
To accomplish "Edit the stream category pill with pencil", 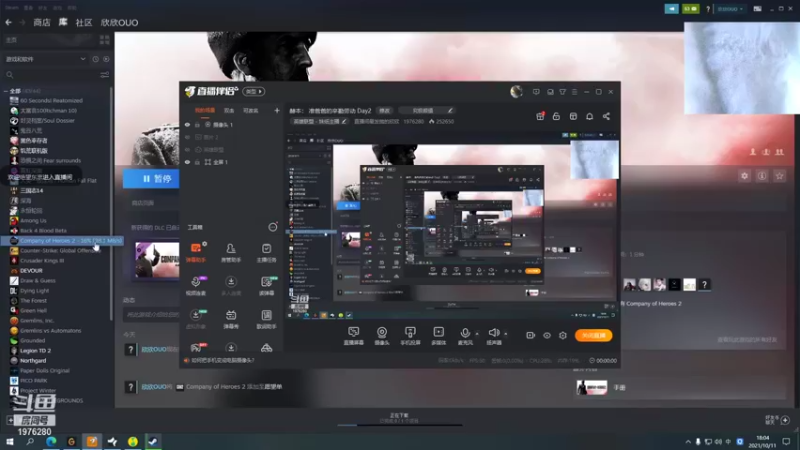I will point(319,121).
